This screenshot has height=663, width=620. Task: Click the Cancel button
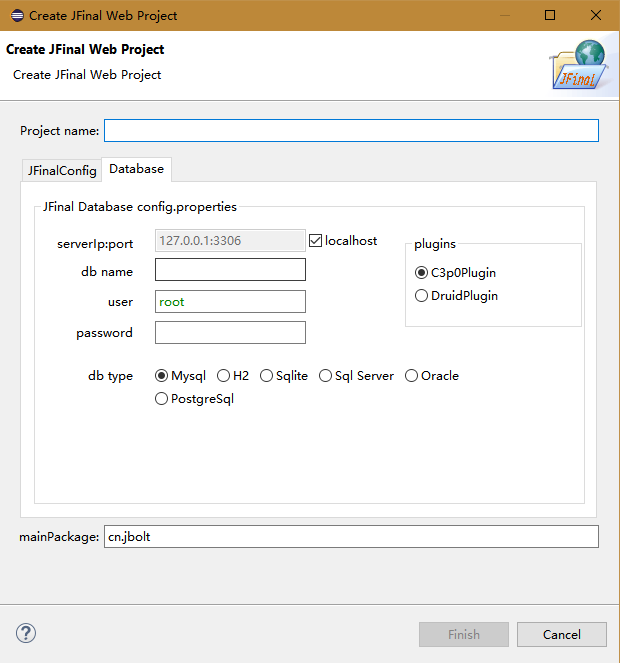pos(562,634)
